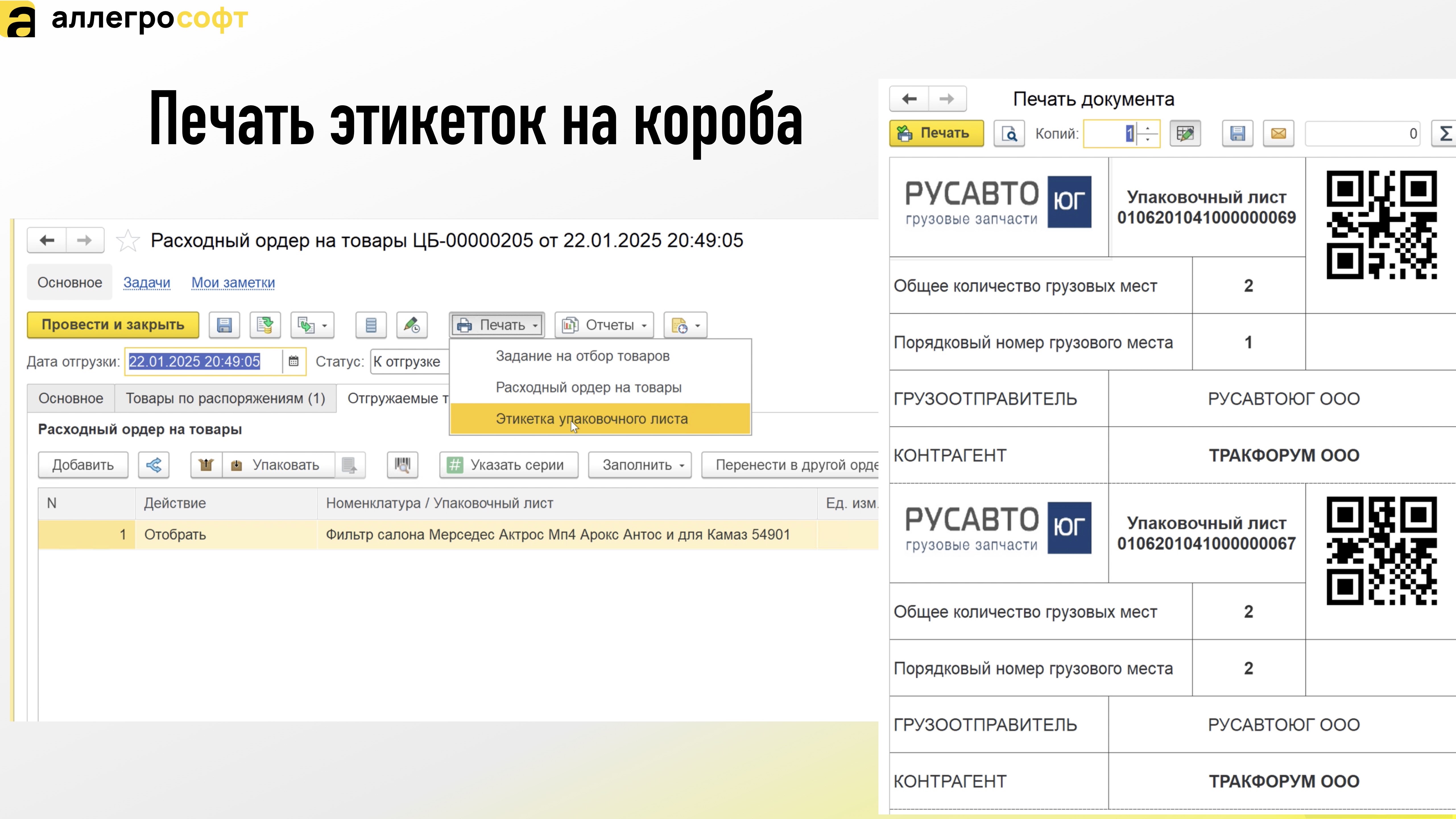Viewport: 1456px width, 819px height.
Task: Open the Заполнить dropdown
Action: 640,465
